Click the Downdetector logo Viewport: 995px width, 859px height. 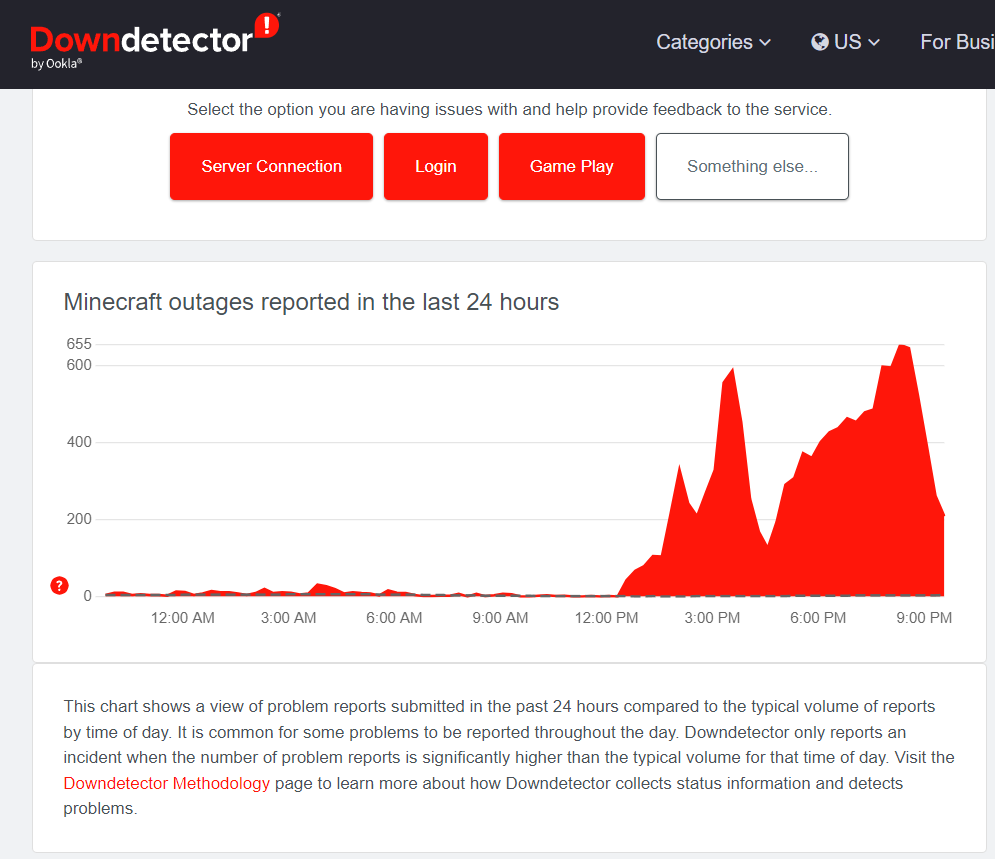(140, 41)
